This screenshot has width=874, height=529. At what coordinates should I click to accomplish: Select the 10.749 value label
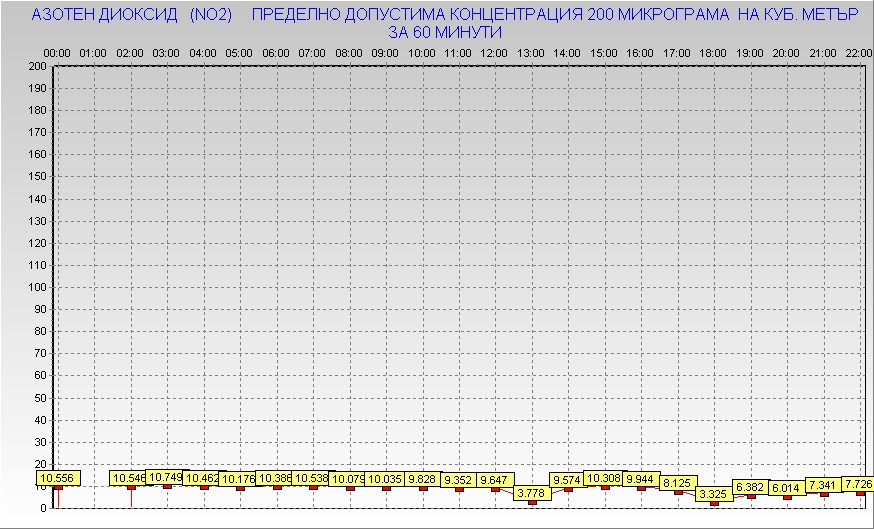pos(166,477)
